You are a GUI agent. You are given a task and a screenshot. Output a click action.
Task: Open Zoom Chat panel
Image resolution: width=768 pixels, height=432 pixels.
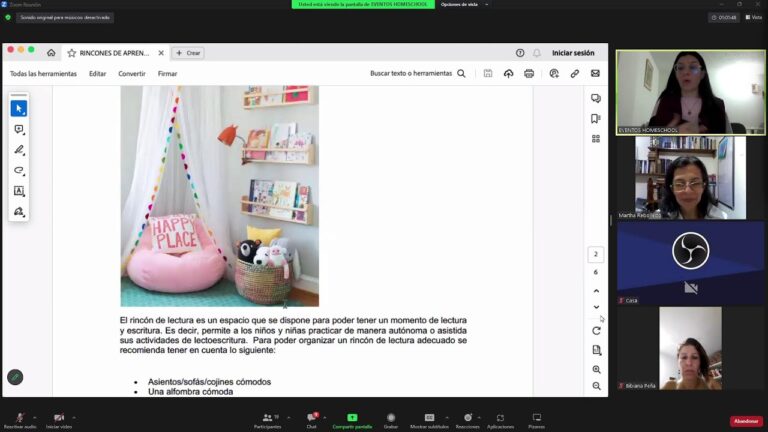click(x=312, y=420)
